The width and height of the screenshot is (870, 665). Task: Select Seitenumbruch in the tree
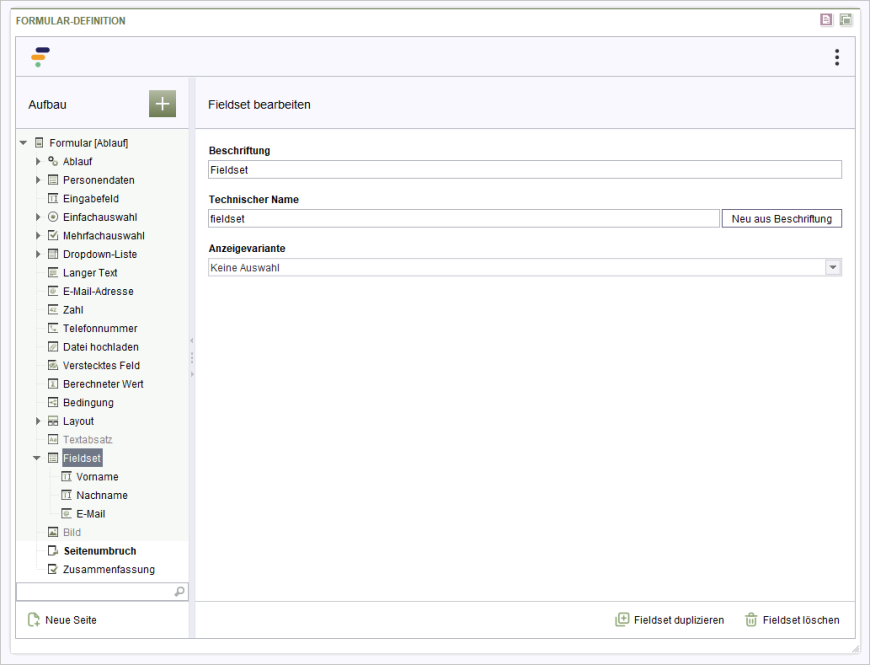click(99, 551)
